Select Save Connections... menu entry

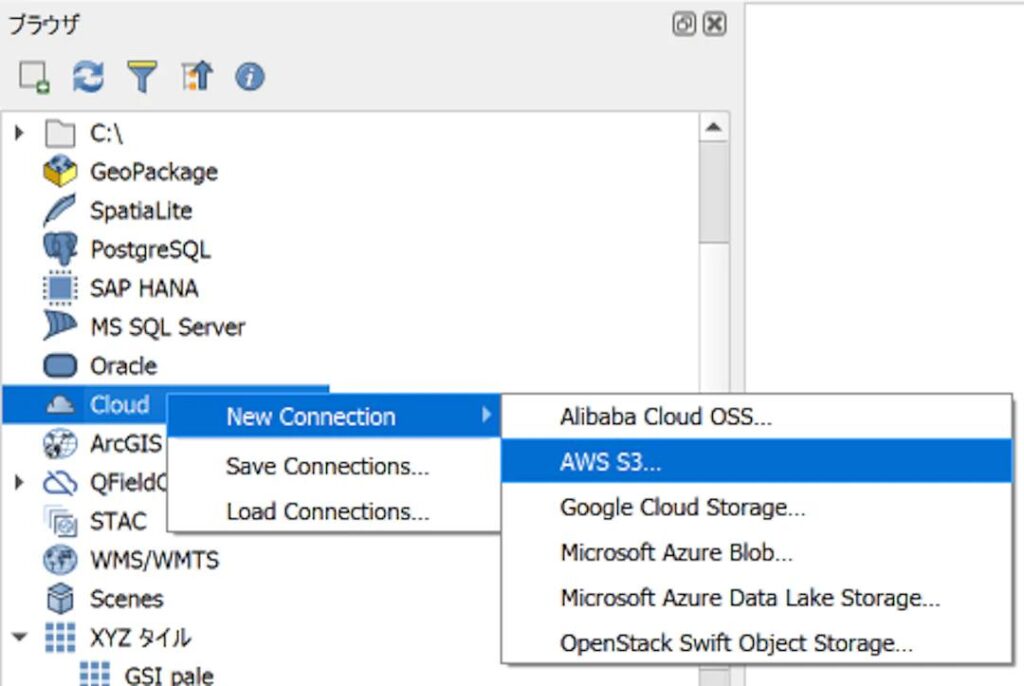click(334, 466)
